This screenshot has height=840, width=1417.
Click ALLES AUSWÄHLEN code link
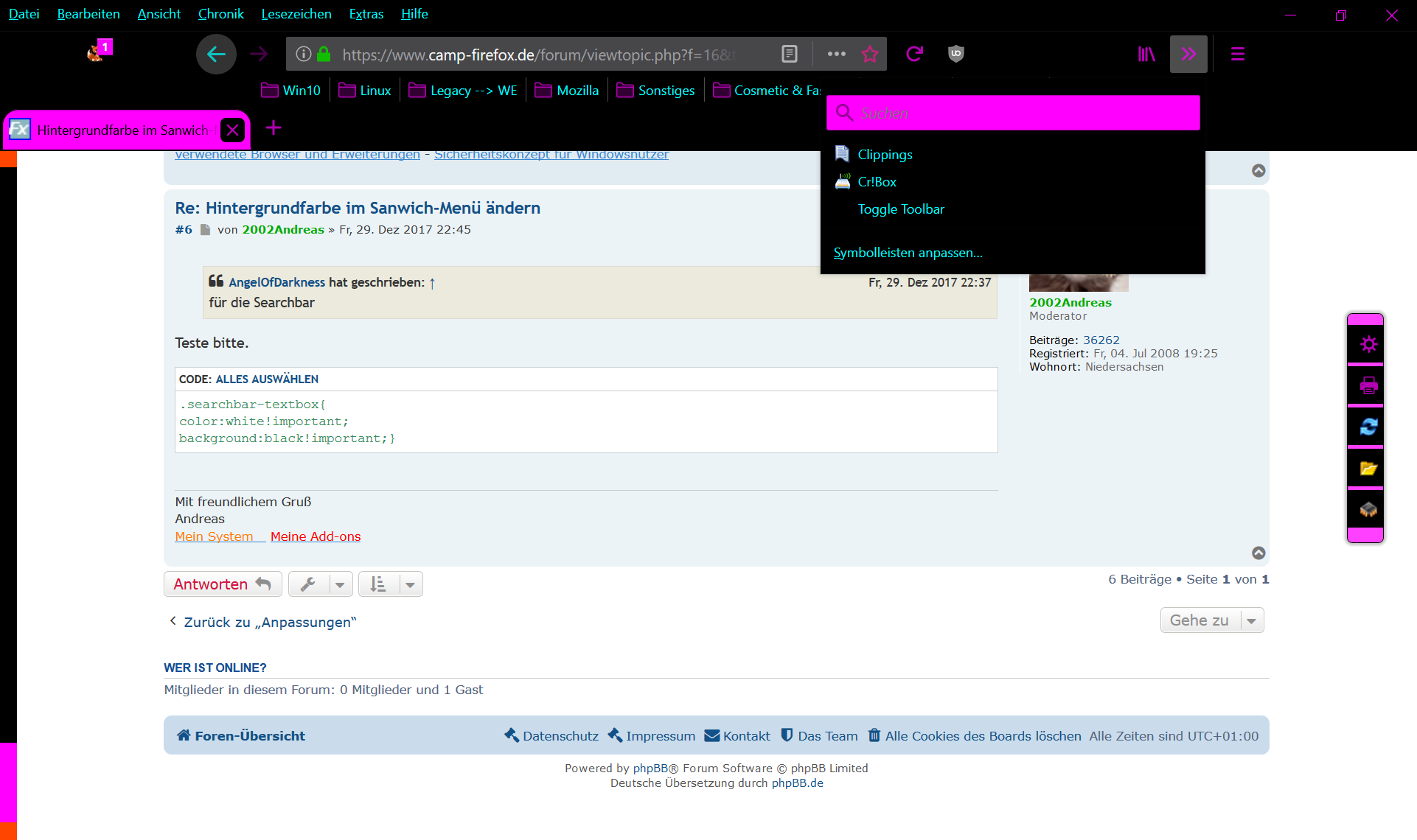click(x=267, y=379)
